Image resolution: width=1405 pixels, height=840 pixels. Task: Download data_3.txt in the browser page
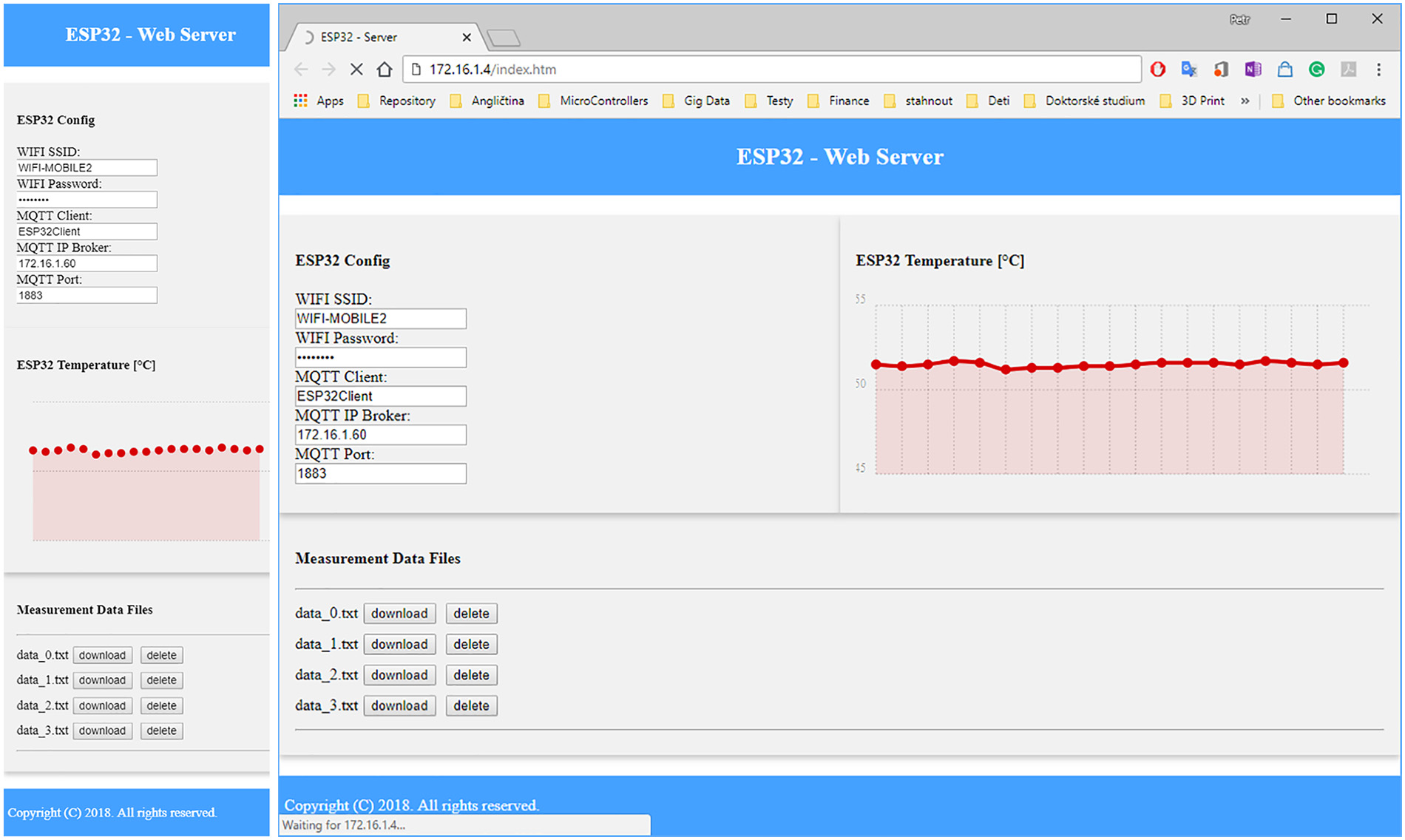point(399,705)
